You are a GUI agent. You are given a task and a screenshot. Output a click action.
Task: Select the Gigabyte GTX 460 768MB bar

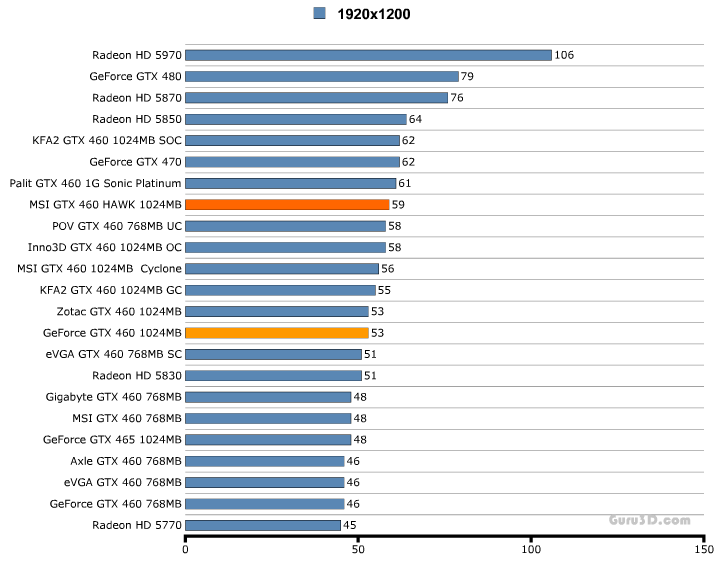(268, 397)
